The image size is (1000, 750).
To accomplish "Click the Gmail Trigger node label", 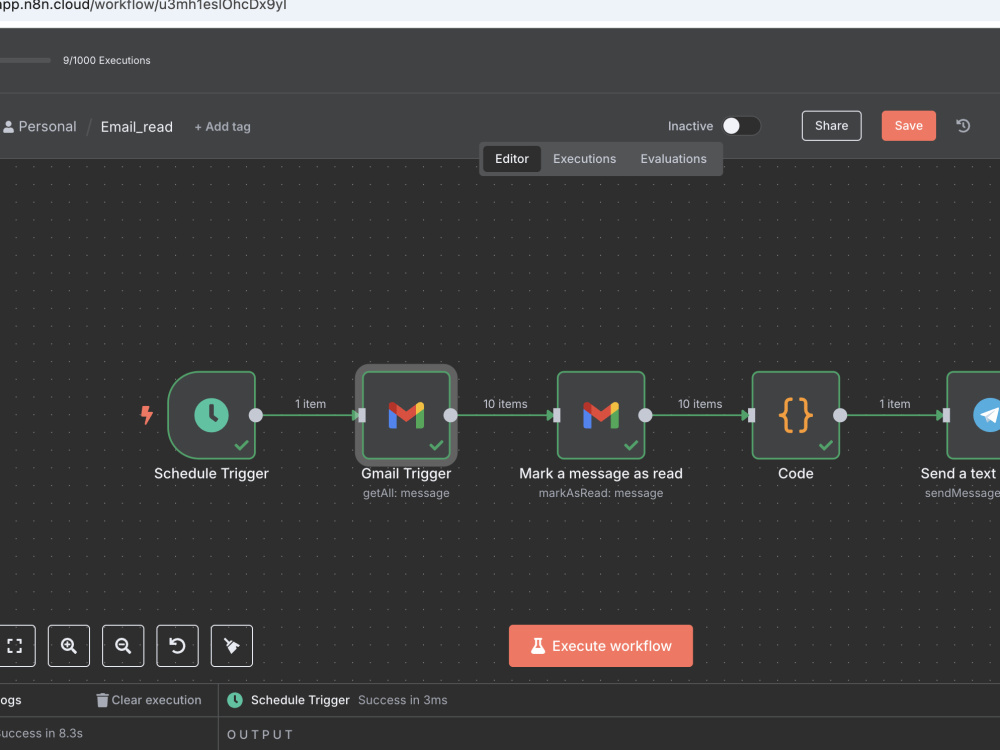I will pyautogui.click(x=406, y=473).
